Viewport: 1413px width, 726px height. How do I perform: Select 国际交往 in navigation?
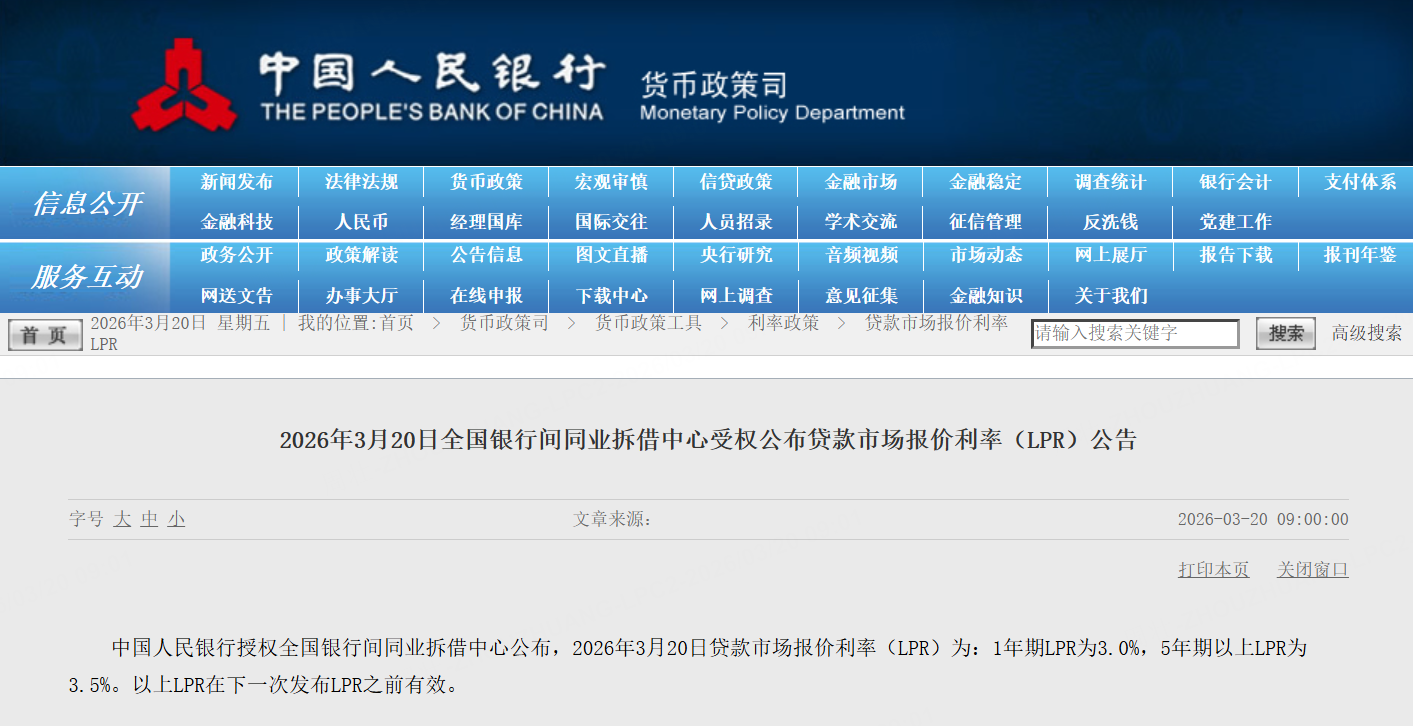pyautogui.click(x=611, y=222)
